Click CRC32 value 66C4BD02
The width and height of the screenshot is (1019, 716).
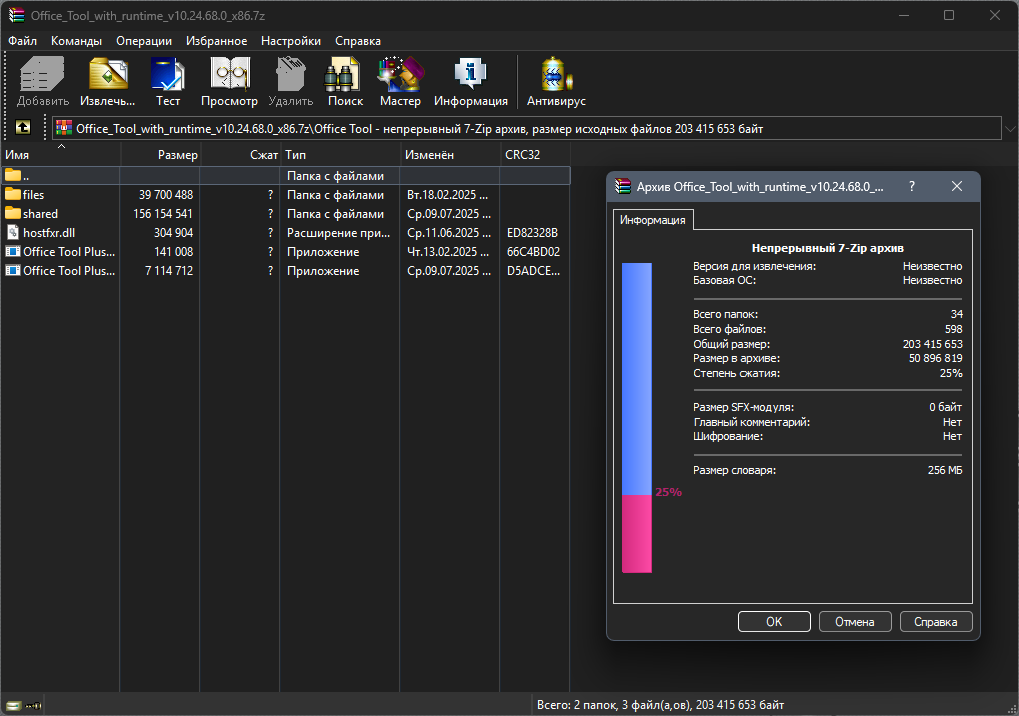tap(533, 251)
